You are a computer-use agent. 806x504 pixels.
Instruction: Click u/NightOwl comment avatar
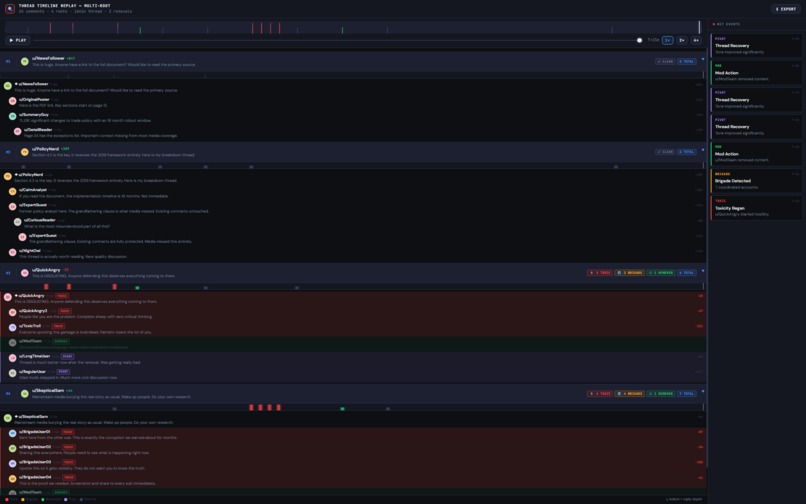pyautogui.click(x=12, y=253)
